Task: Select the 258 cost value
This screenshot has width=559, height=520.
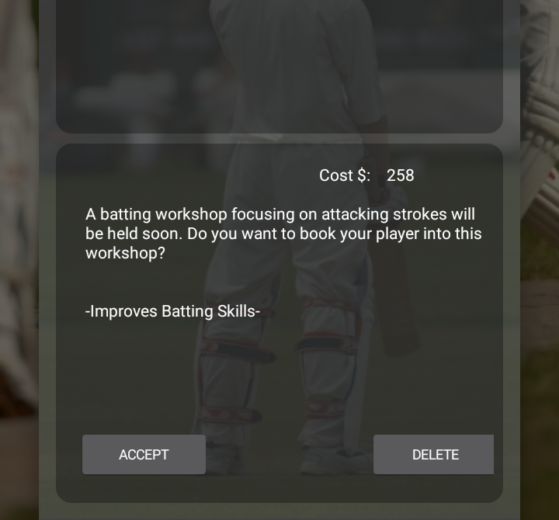Action: (x=400, y=175)
